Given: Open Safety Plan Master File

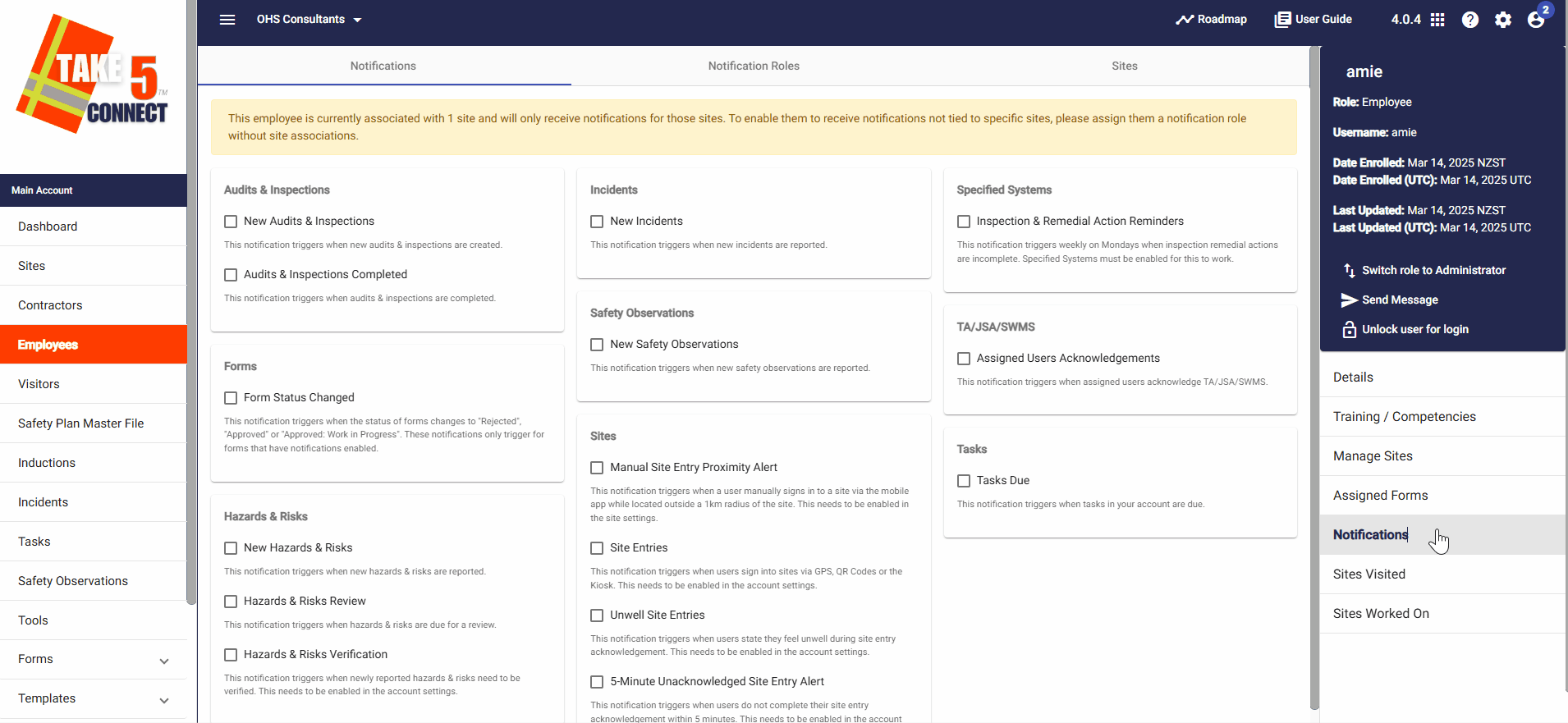Looking at the screenshot, I should tap(94, 423).
